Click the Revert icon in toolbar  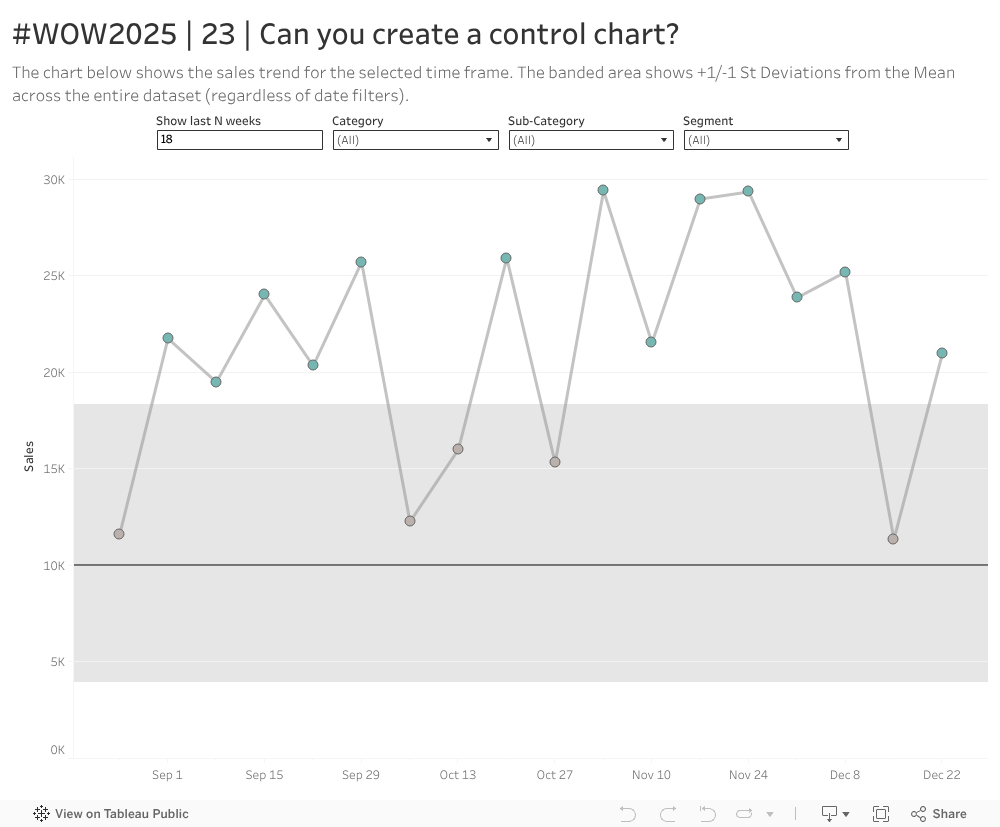click(x=707, y=814)
